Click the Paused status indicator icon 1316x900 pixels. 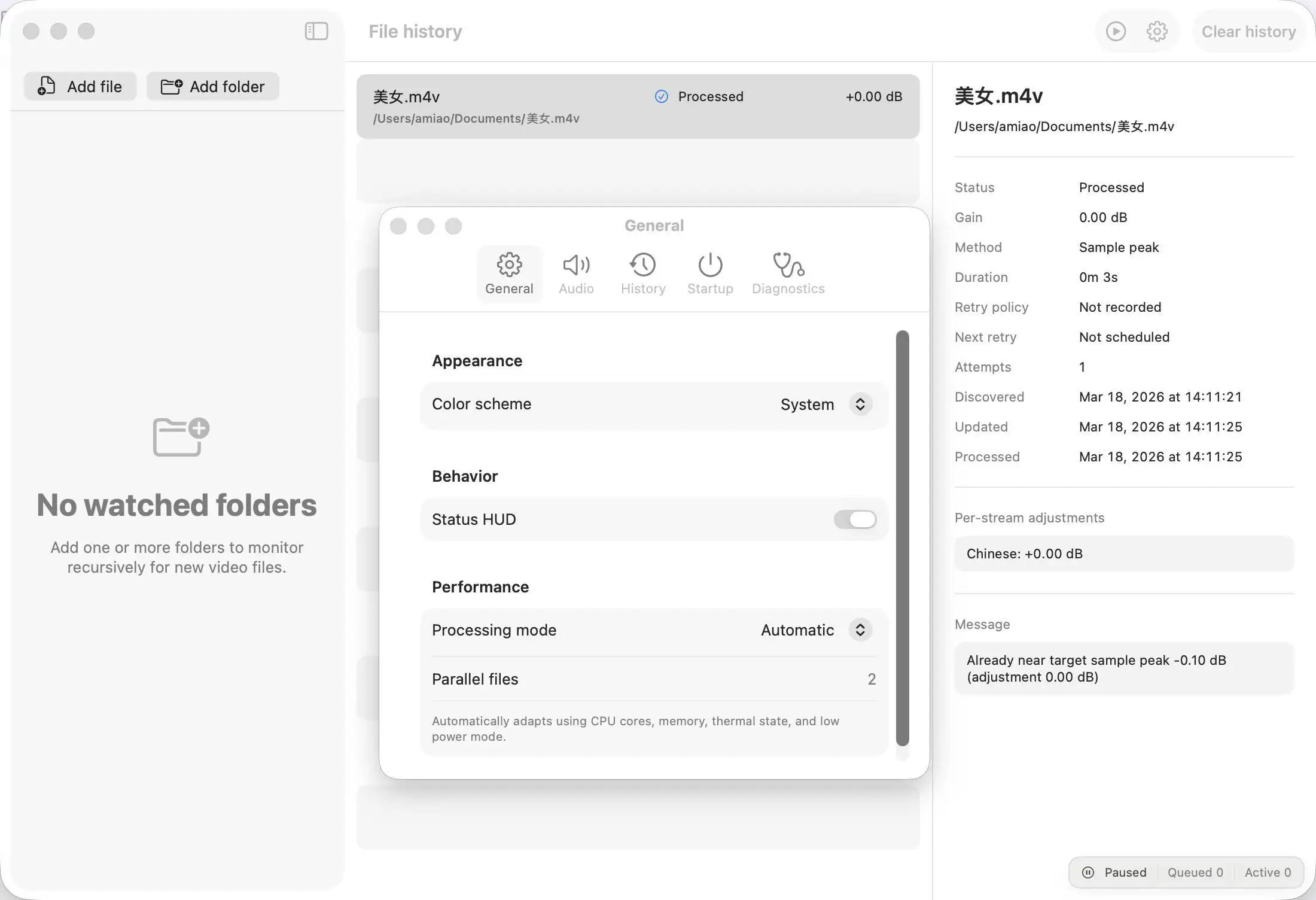pos(1088,872)
